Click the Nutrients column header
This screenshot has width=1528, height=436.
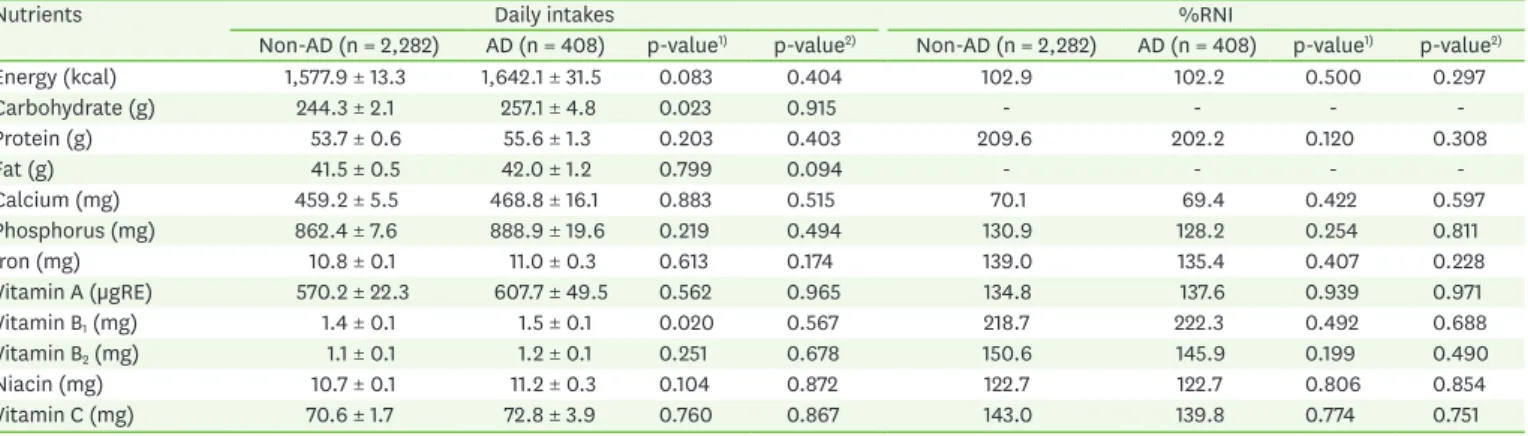pos(33,17)
